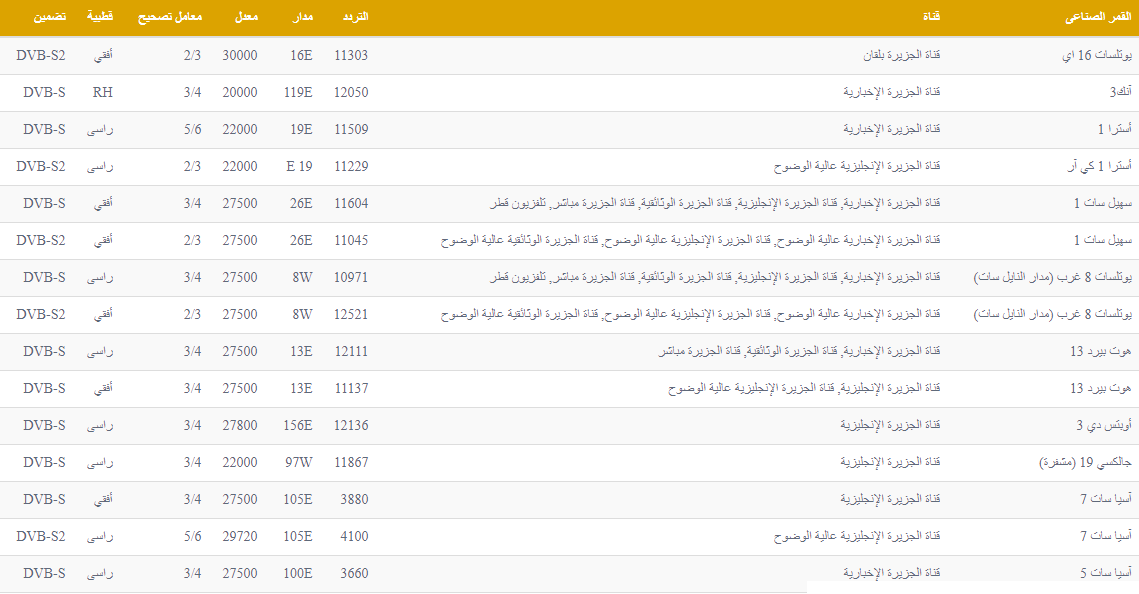Image resolution: width=1139 pixels, height=594 pixels.
Task: Select frequency value 4100
Action: point(354,537)
